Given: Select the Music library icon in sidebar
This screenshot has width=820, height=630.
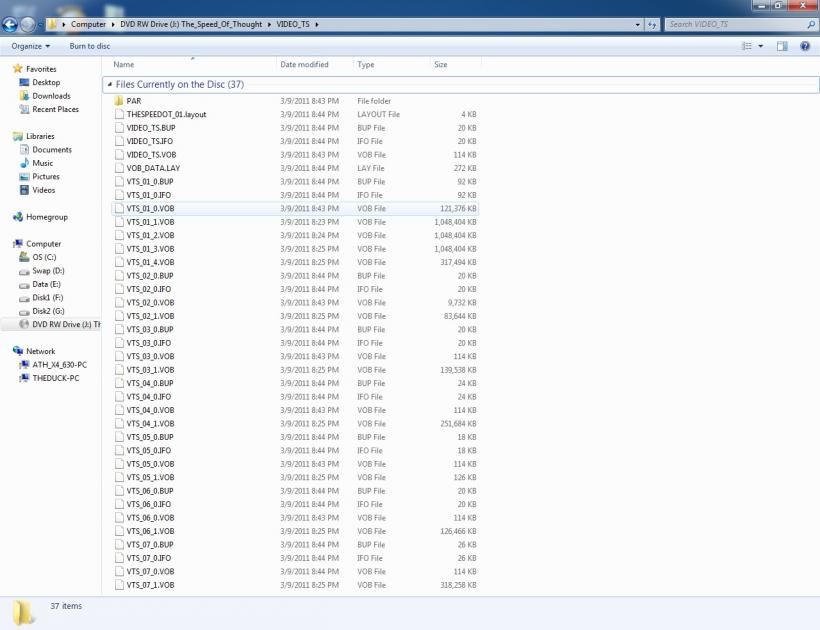Looking at the screenshot, I should pyautogui.click(x=24, y=163).
